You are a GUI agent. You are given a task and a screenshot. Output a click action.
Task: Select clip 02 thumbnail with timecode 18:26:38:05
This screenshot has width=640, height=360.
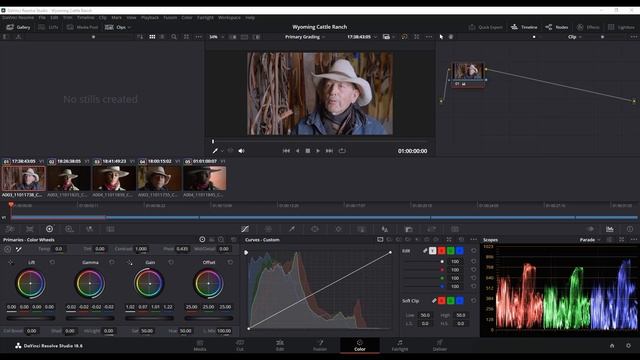pyautogui.click(x=69, y=178)
